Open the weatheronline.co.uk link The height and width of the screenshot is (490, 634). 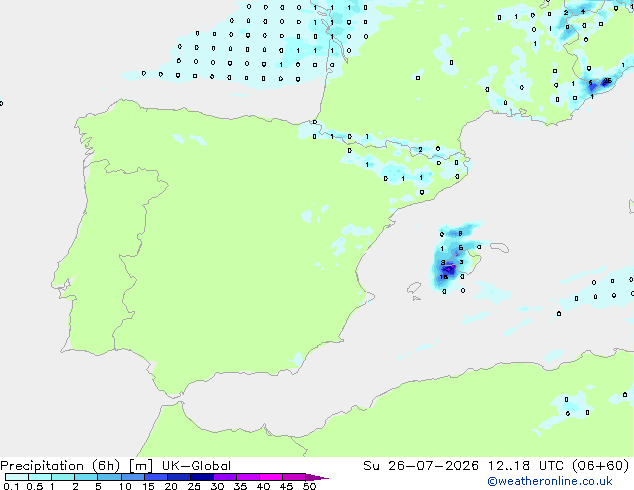click(x=550, y=481)
